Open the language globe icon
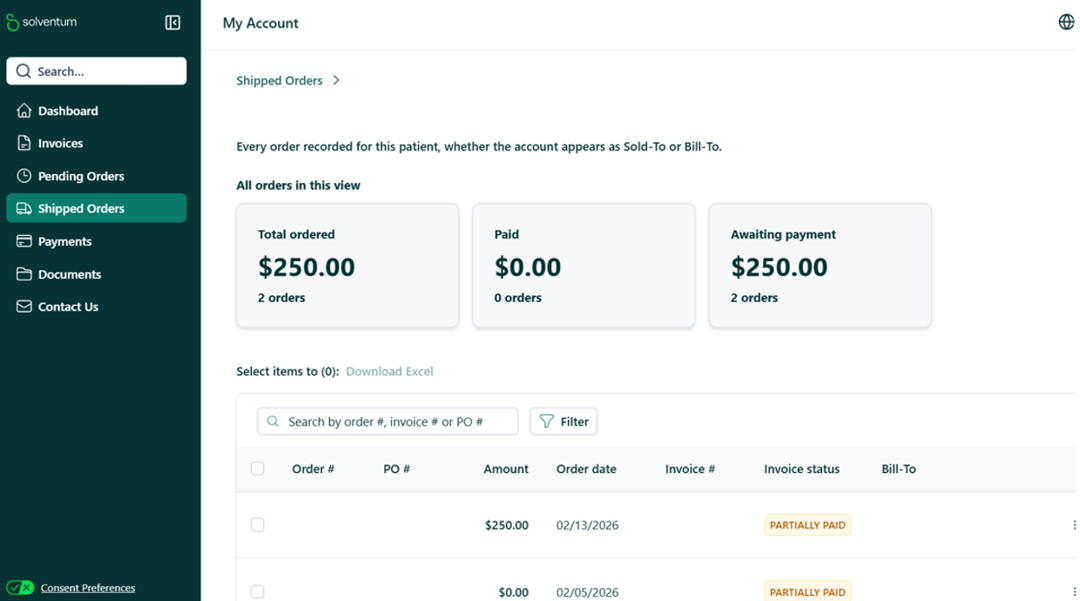 pyautogui.click(x=1066, y=22)
